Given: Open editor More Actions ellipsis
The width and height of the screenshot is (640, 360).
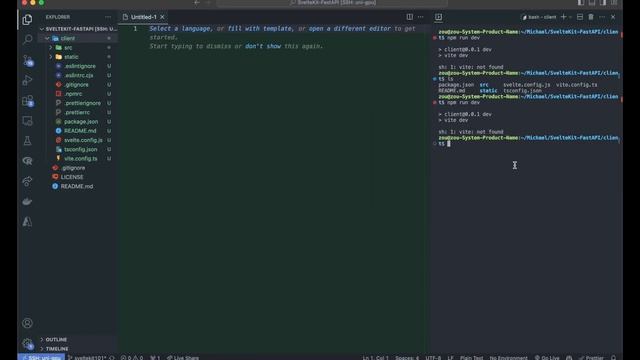Looking at the screenshot, I should click(x=421, y=17).
